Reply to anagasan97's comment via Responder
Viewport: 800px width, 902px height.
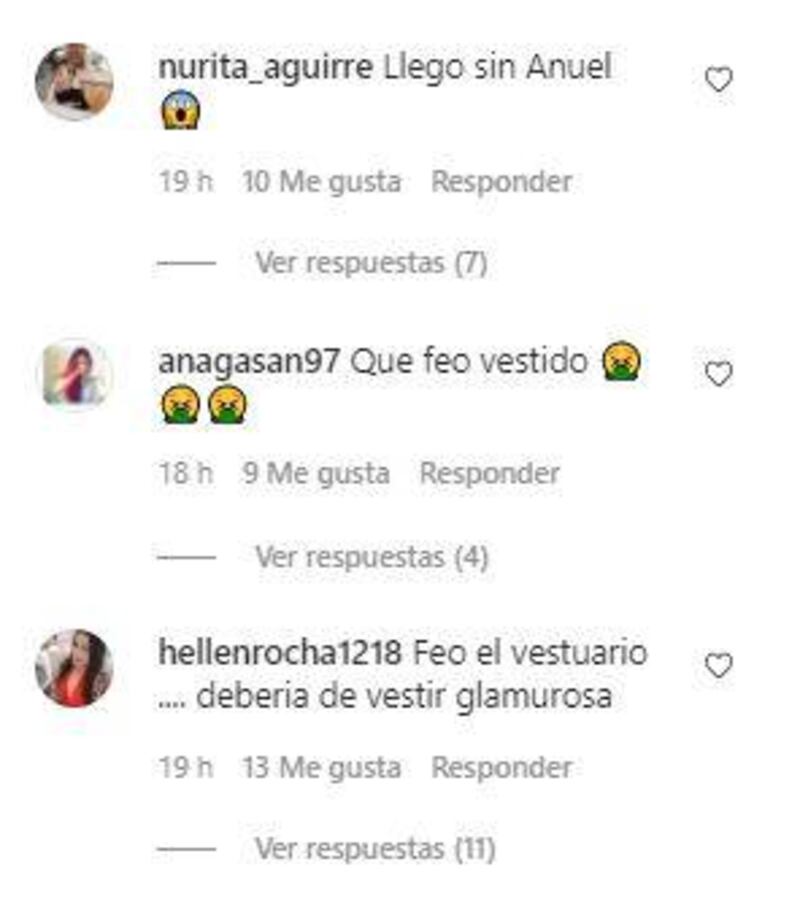click(x=489, y=474)
